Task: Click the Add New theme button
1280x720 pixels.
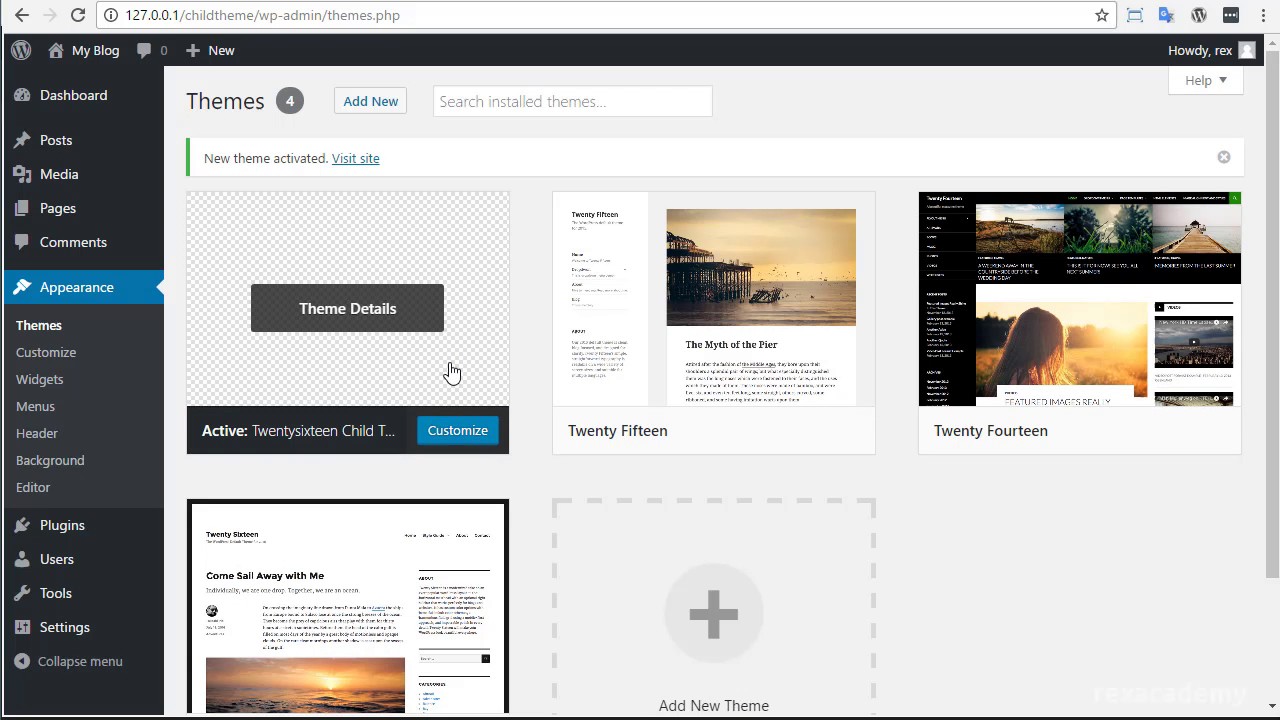Action: pos(370,101)
